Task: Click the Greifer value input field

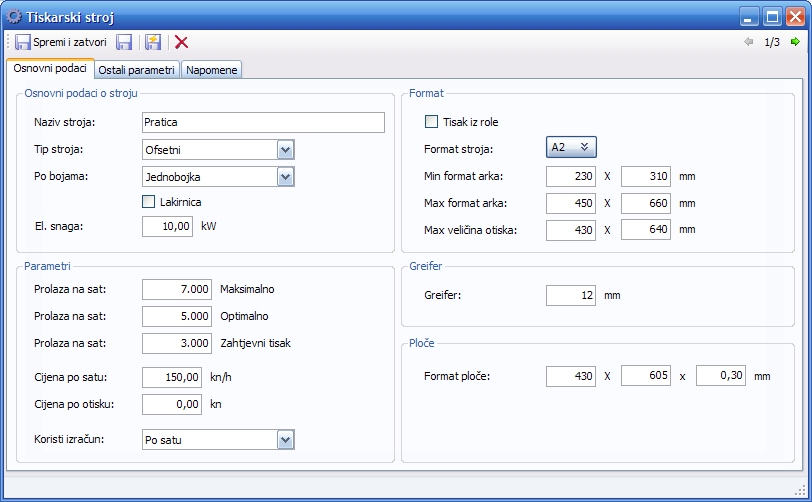Action: coord(571,295)
